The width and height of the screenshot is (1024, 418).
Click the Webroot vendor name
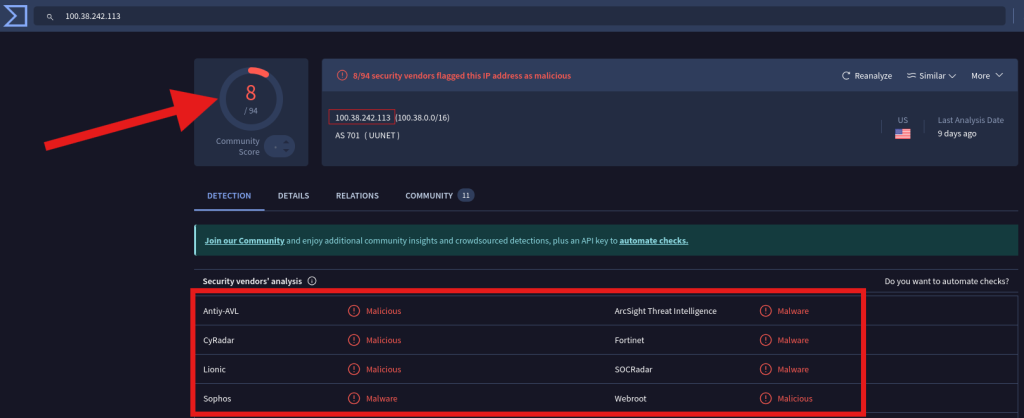(630, 398)
